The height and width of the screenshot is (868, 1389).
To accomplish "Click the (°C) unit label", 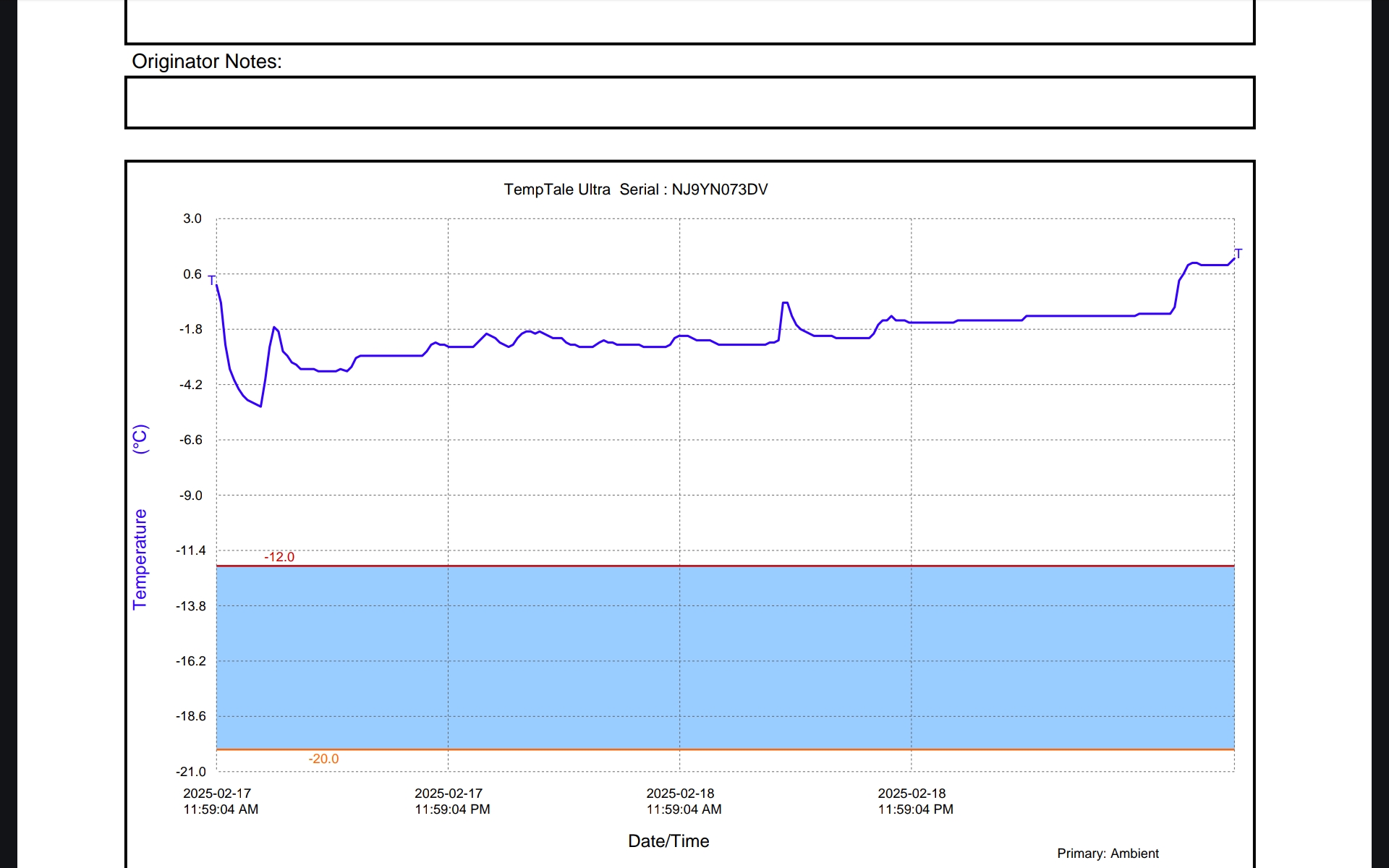I will tap(140, 439).
